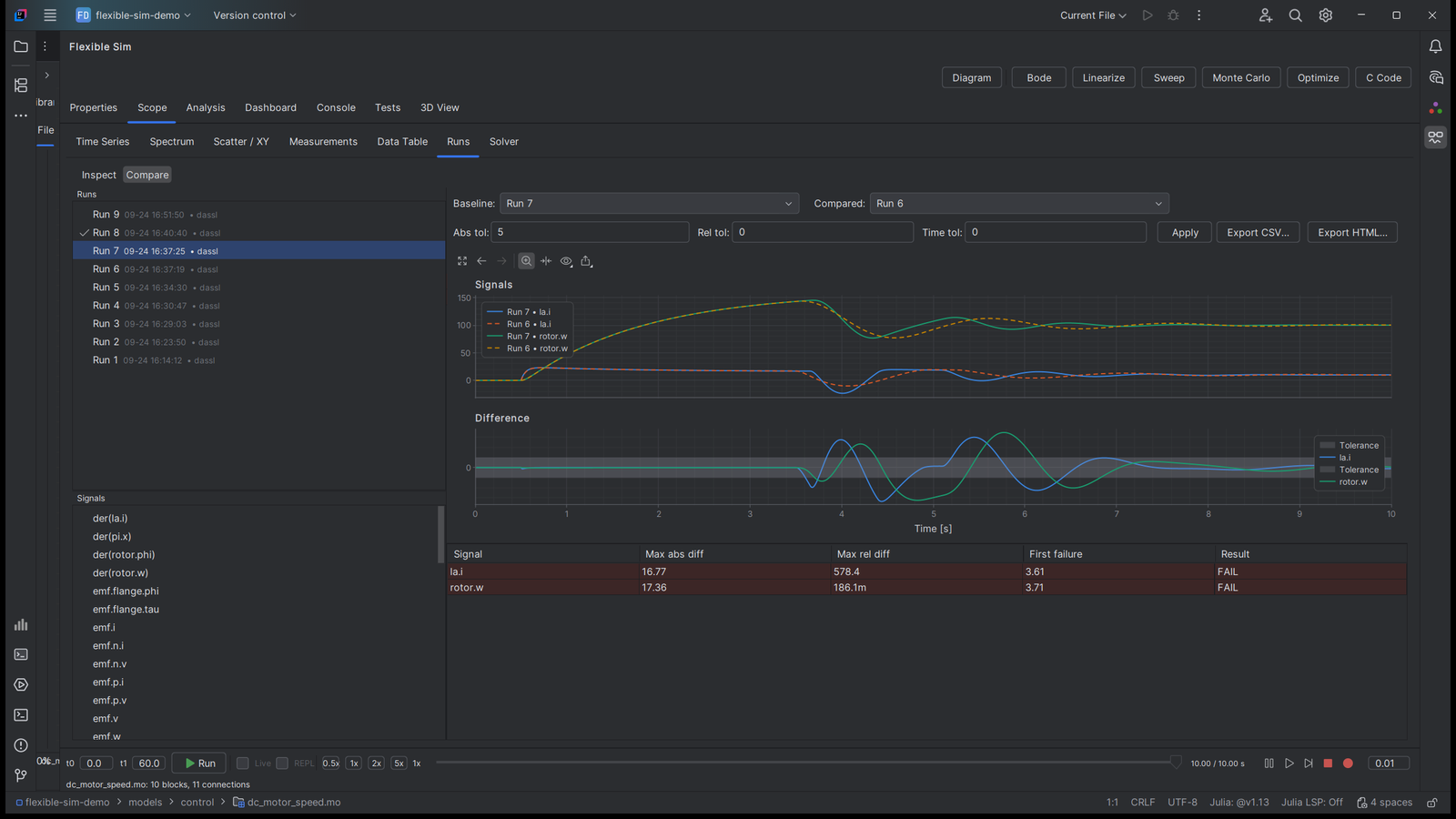Go back in plot view history
The height and width of the screenshot is (819, 1456).
(481, 261)
